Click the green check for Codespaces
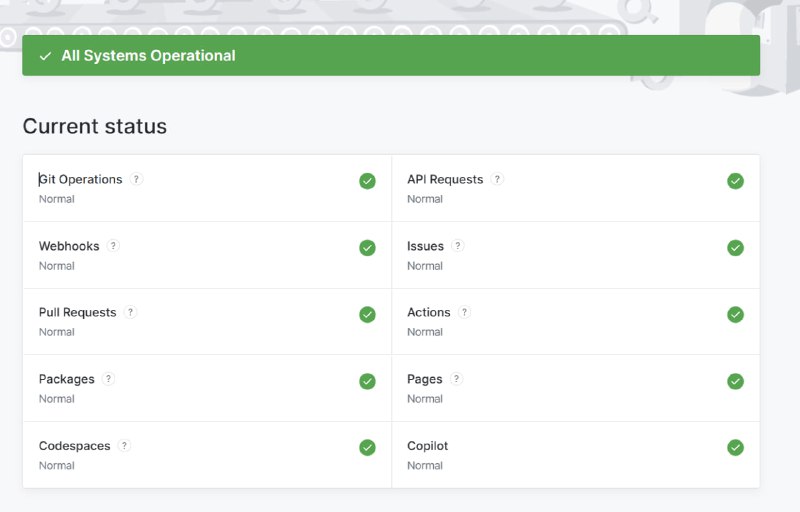This screenshot has width=800, height=512. point(367,448)
